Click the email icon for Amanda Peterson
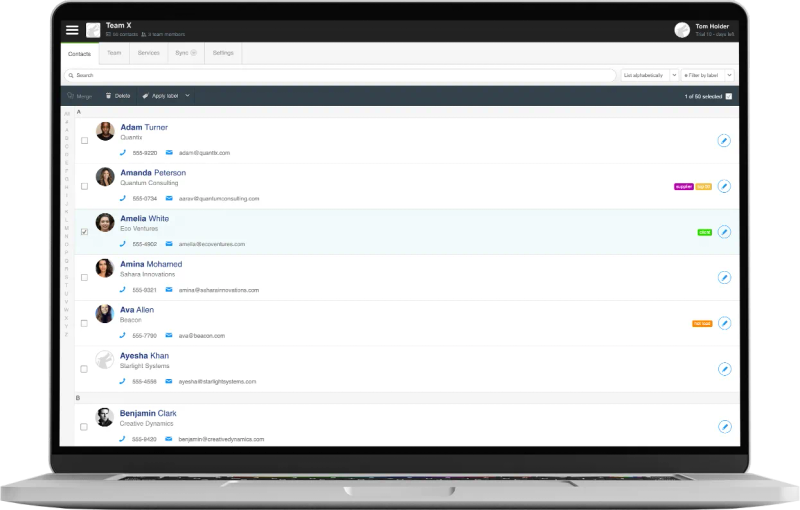Screen dimensions: 800x510 click(x=169, y=198)
